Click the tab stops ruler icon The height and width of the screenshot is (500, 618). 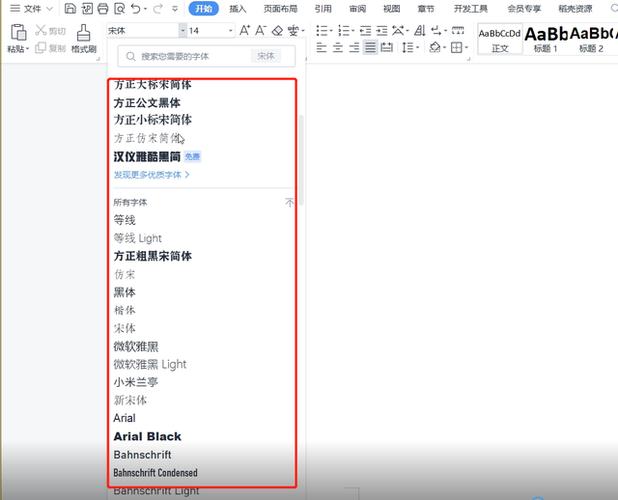pos(458,30)
